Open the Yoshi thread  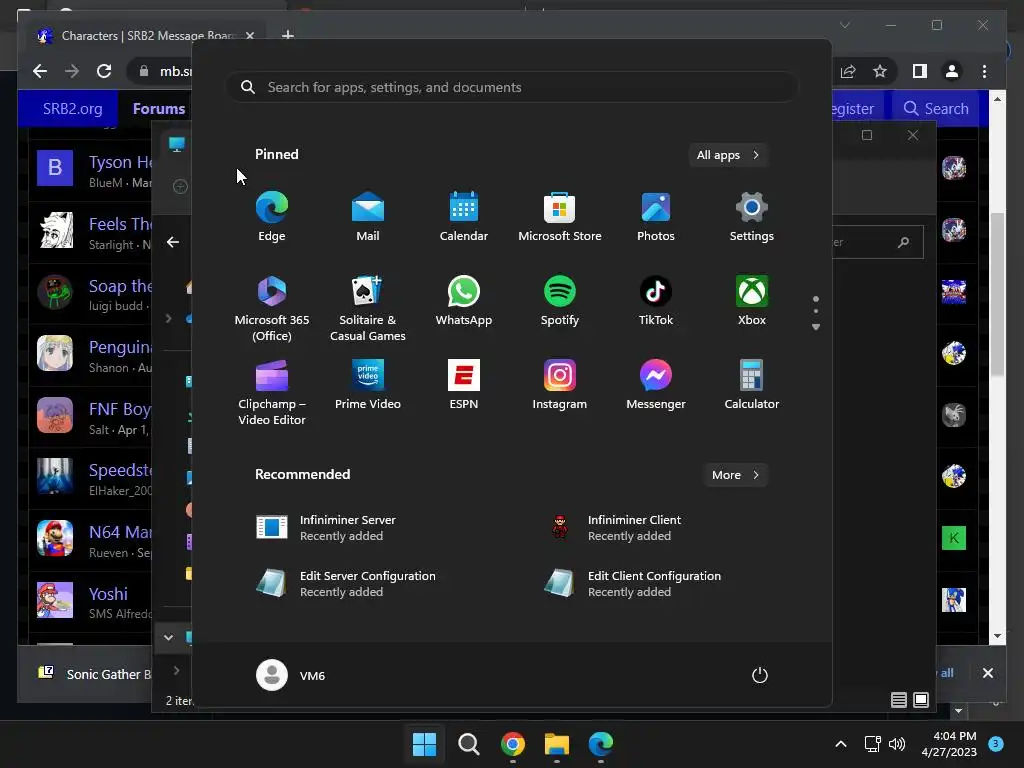click(x=108, y=594)
